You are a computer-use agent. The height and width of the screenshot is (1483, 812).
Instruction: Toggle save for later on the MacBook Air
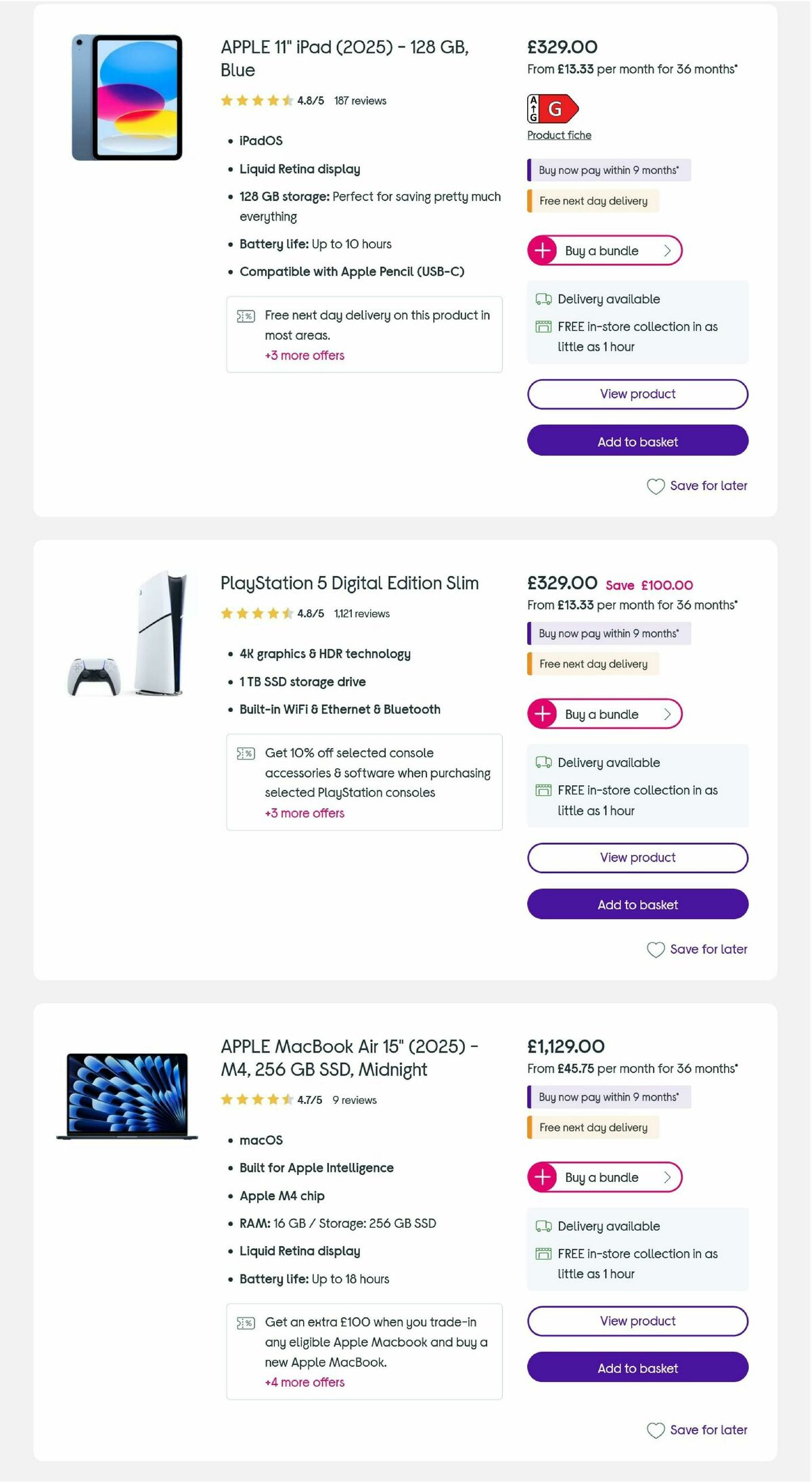(x=655, y=1430)
